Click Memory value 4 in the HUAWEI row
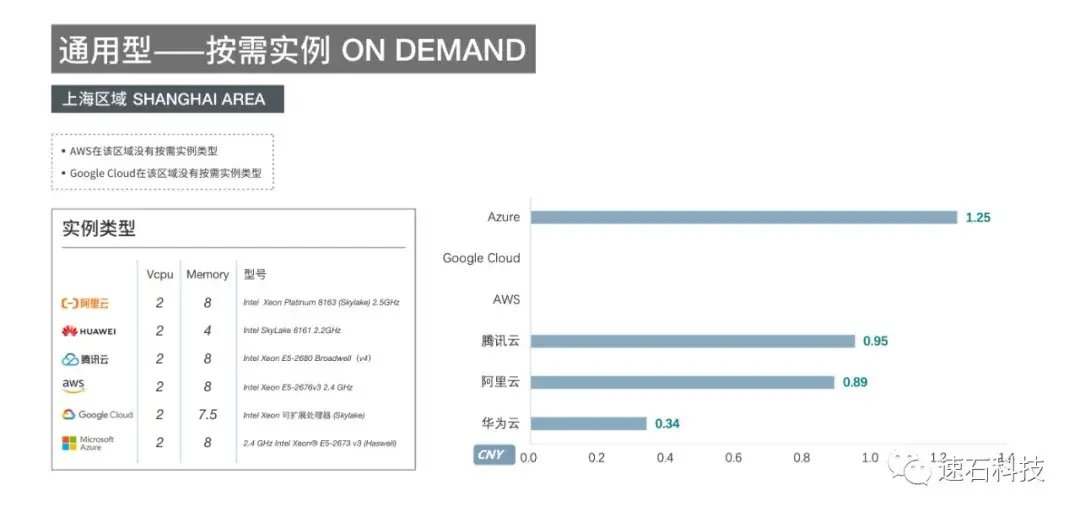 (x=207, y=331)
